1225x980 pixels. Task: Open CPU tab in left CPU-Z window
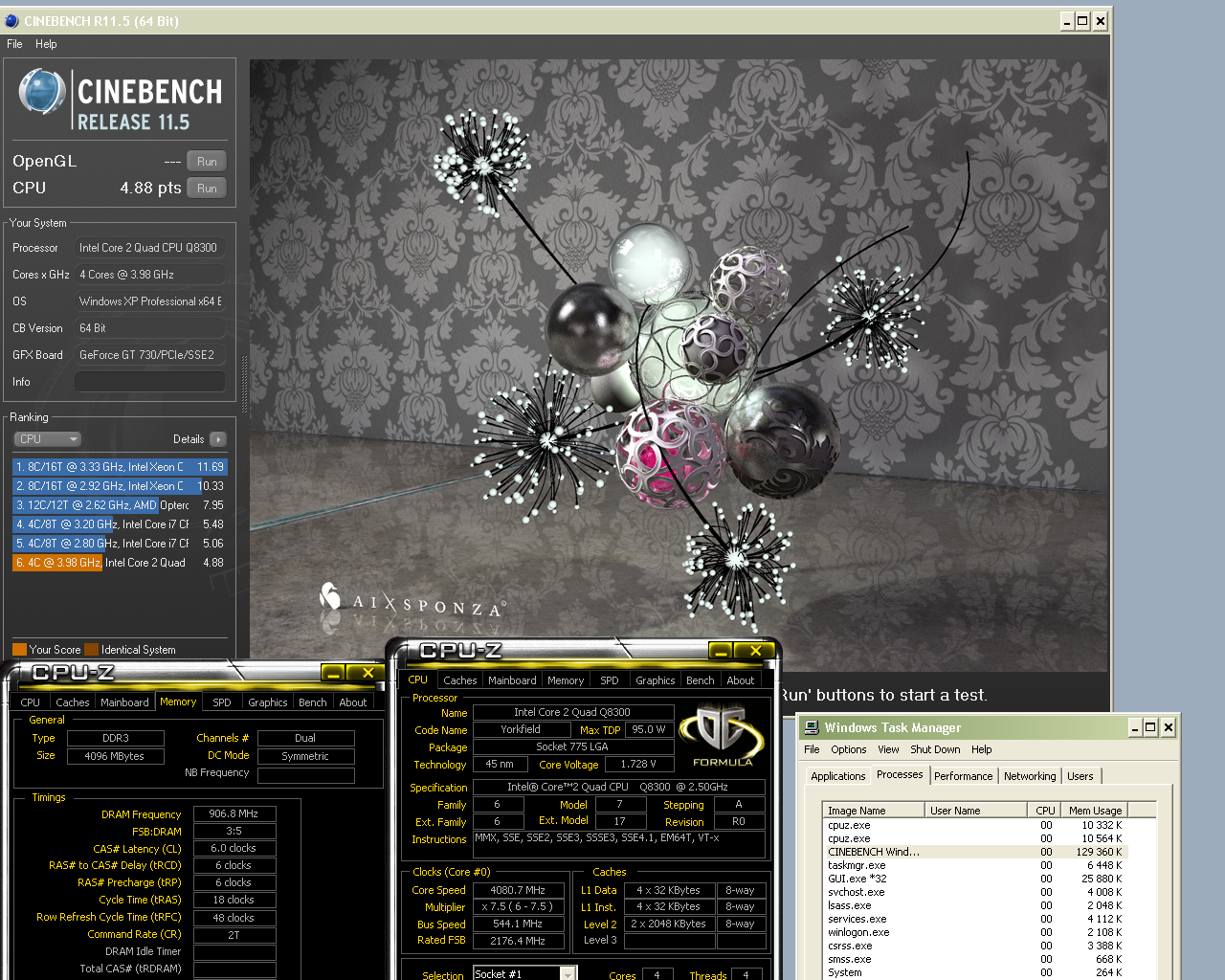[31, 702]
